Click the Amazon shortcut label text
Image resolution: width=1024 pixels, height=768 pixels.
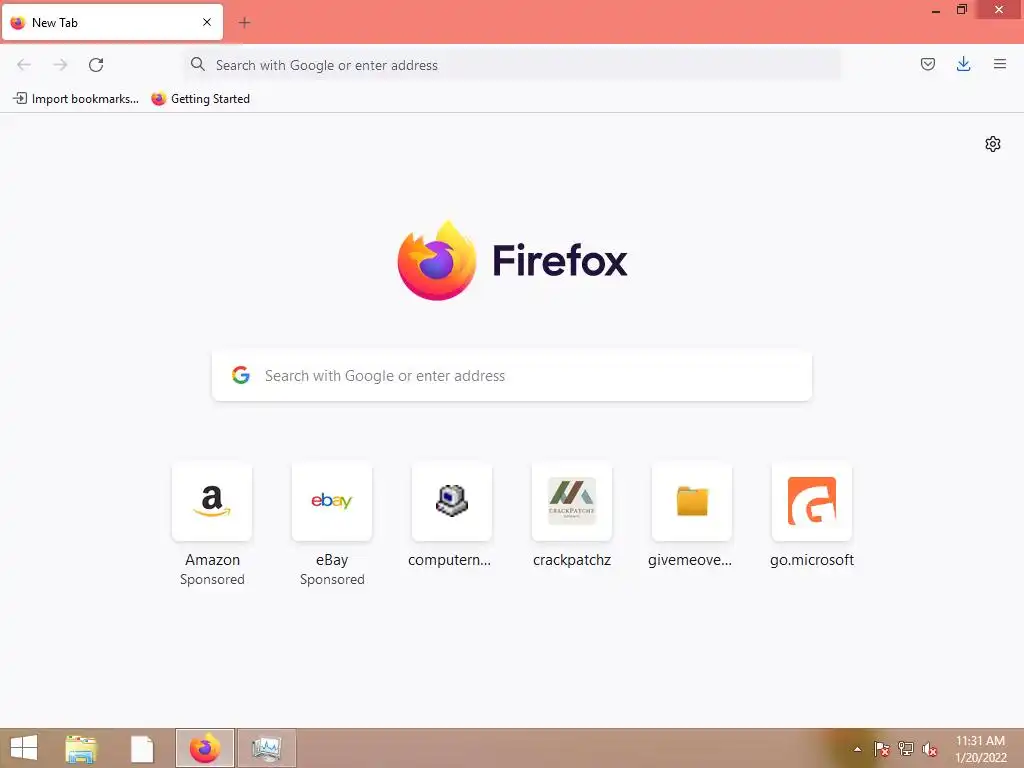tap(212, 560)
